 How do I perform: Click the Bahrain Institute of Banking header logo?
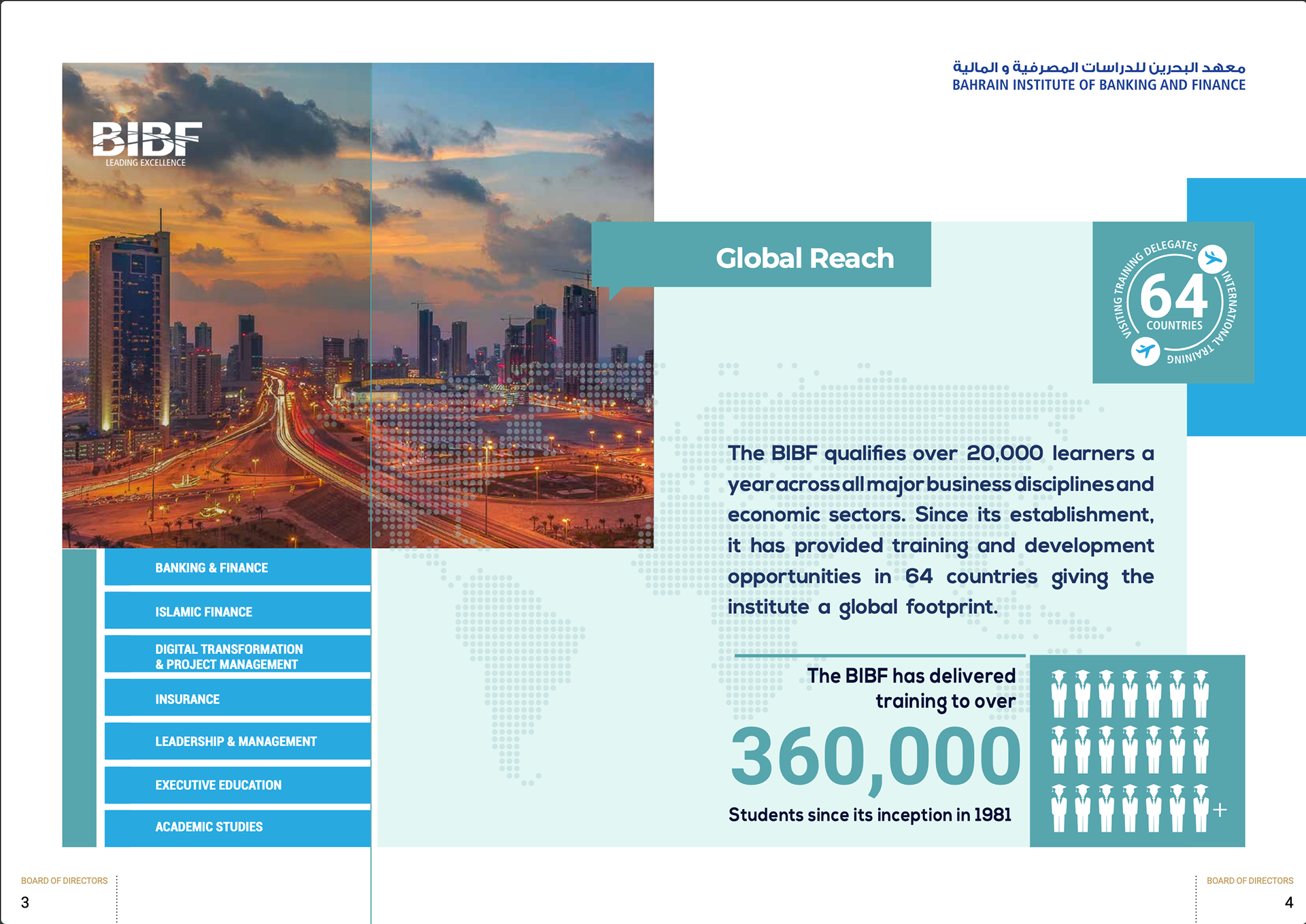1099,76
